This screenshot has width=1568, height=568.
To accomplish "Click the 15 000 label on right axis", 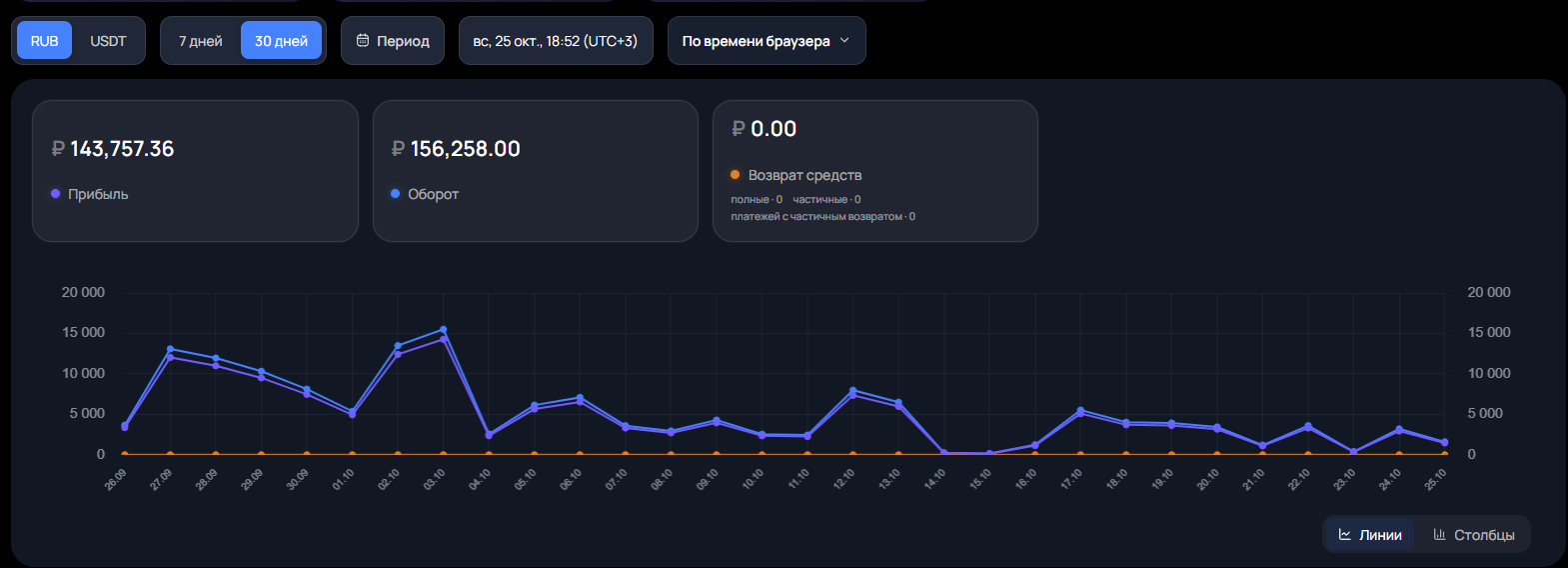I will click(1489, 332).
